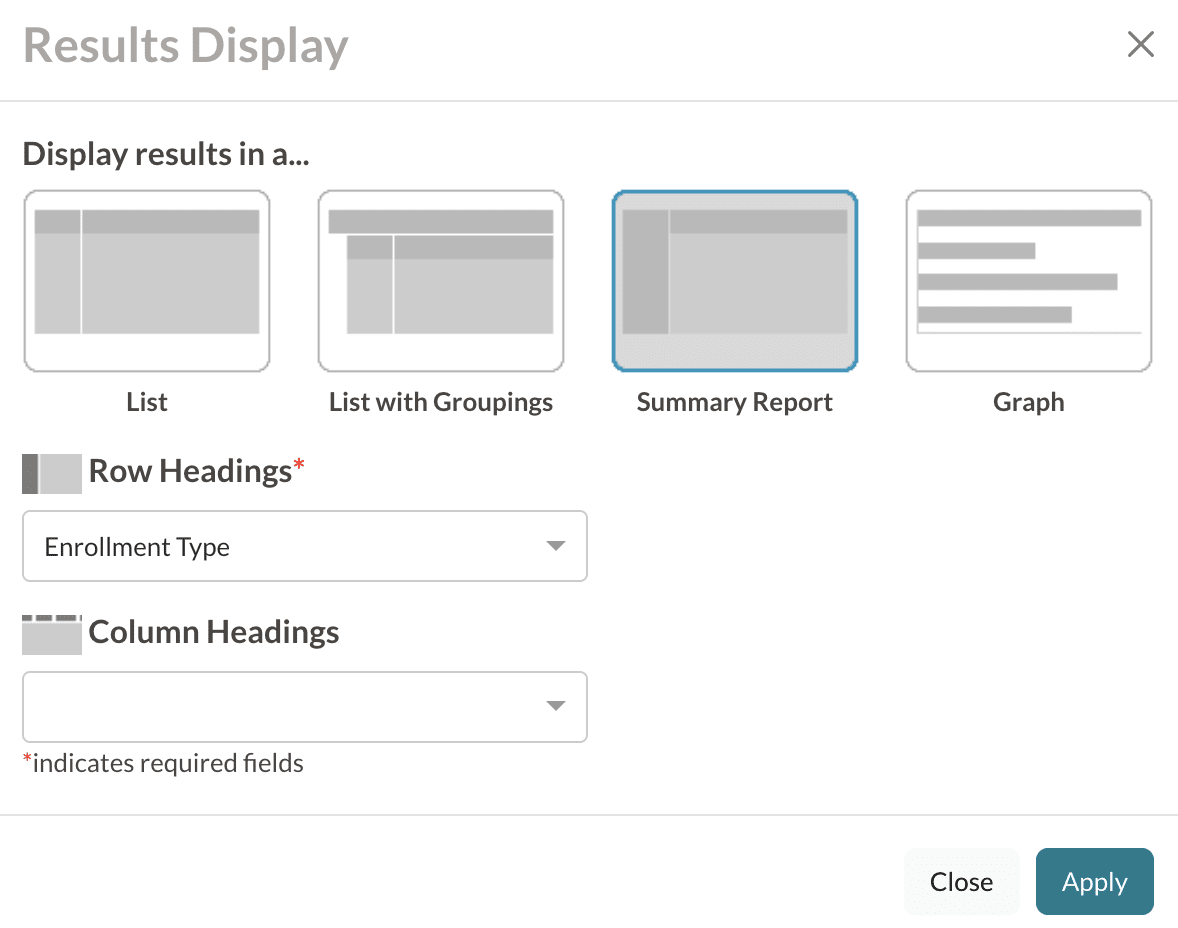
Task: Select the Summary Report layout thumbnail
Action: pyautogui.click(x=735, y=281)
